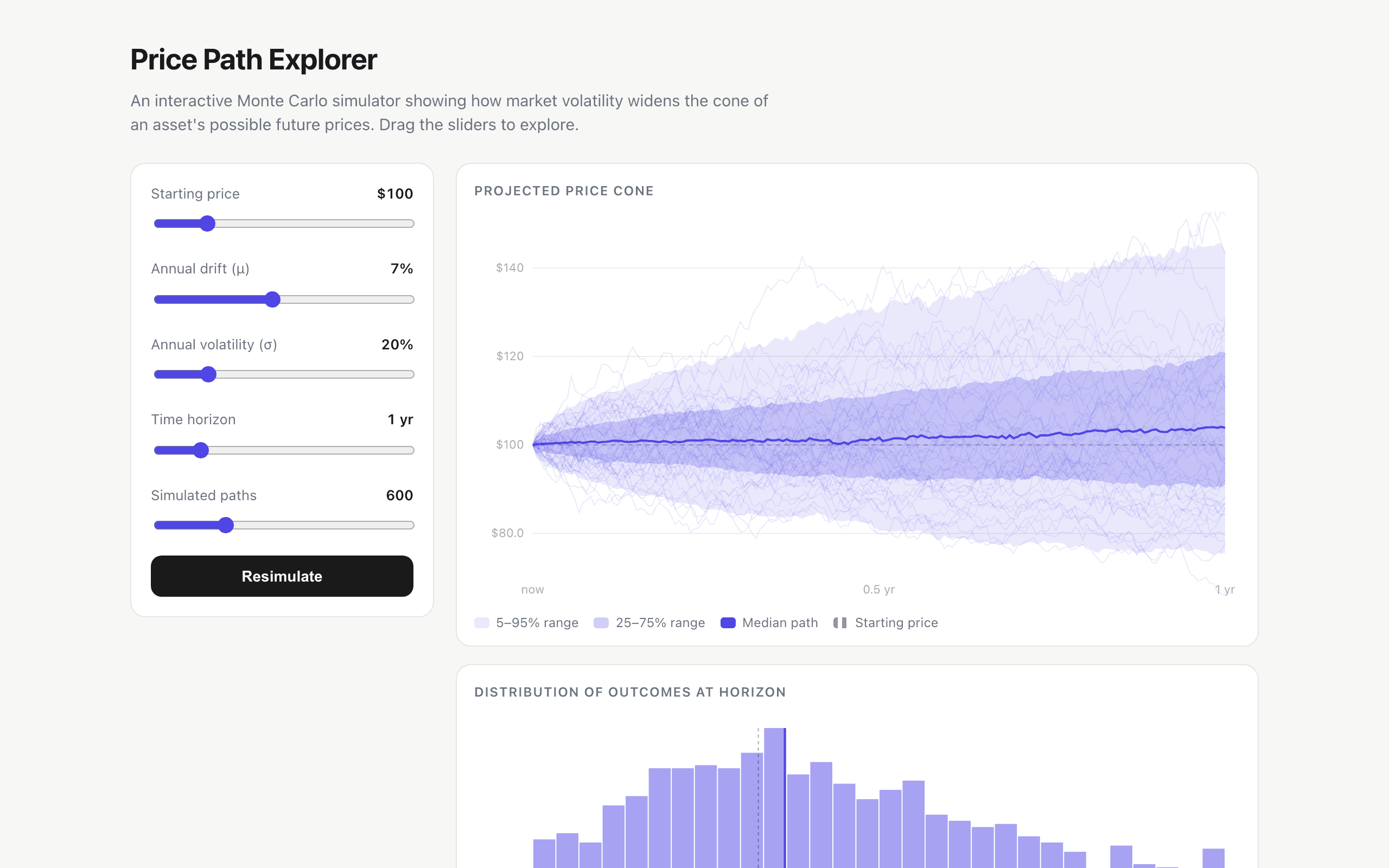Click the Annual volatility slider handle
Screen dimensions: 1389x868
click(208, 374)
